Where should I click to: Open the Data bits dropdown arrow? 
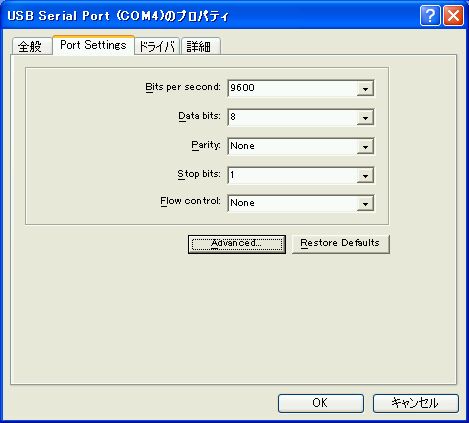365,117
